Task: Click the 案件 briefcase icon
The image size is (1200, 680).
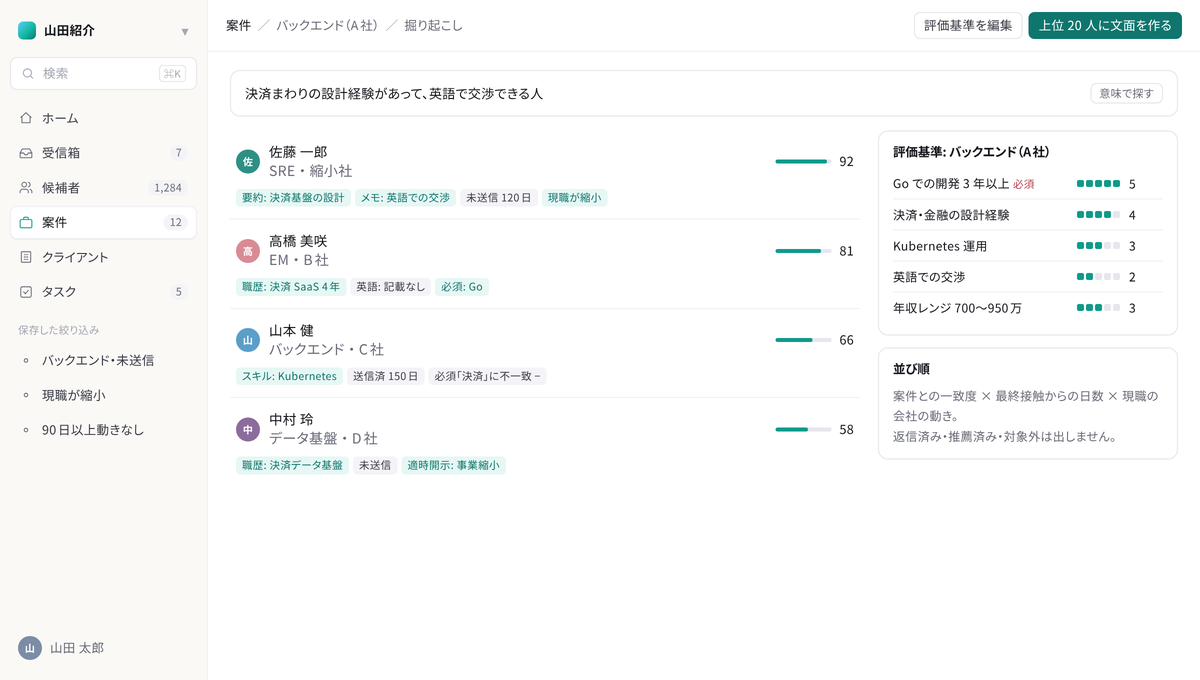Action: [x=26, y=222]
